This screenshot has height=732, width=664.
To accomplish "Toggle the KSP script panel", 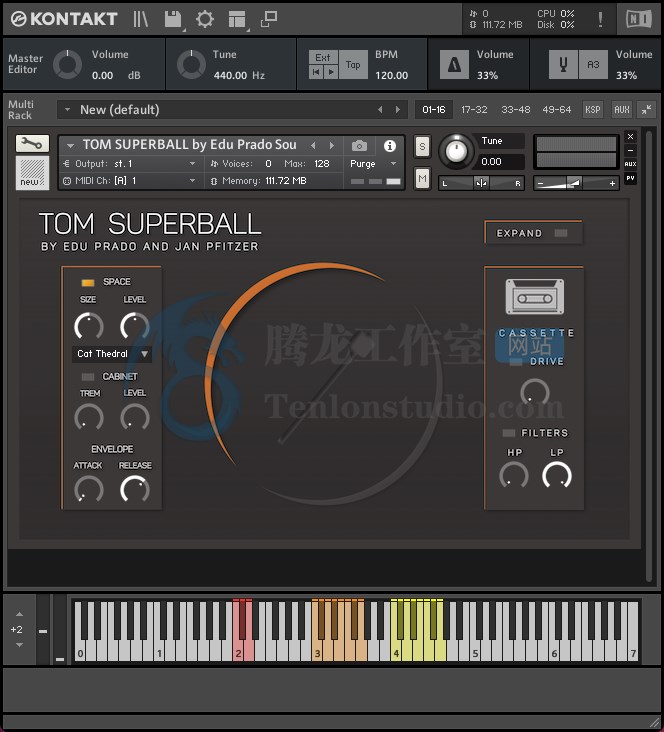I will pyautogui.click(x=593, y=110).
